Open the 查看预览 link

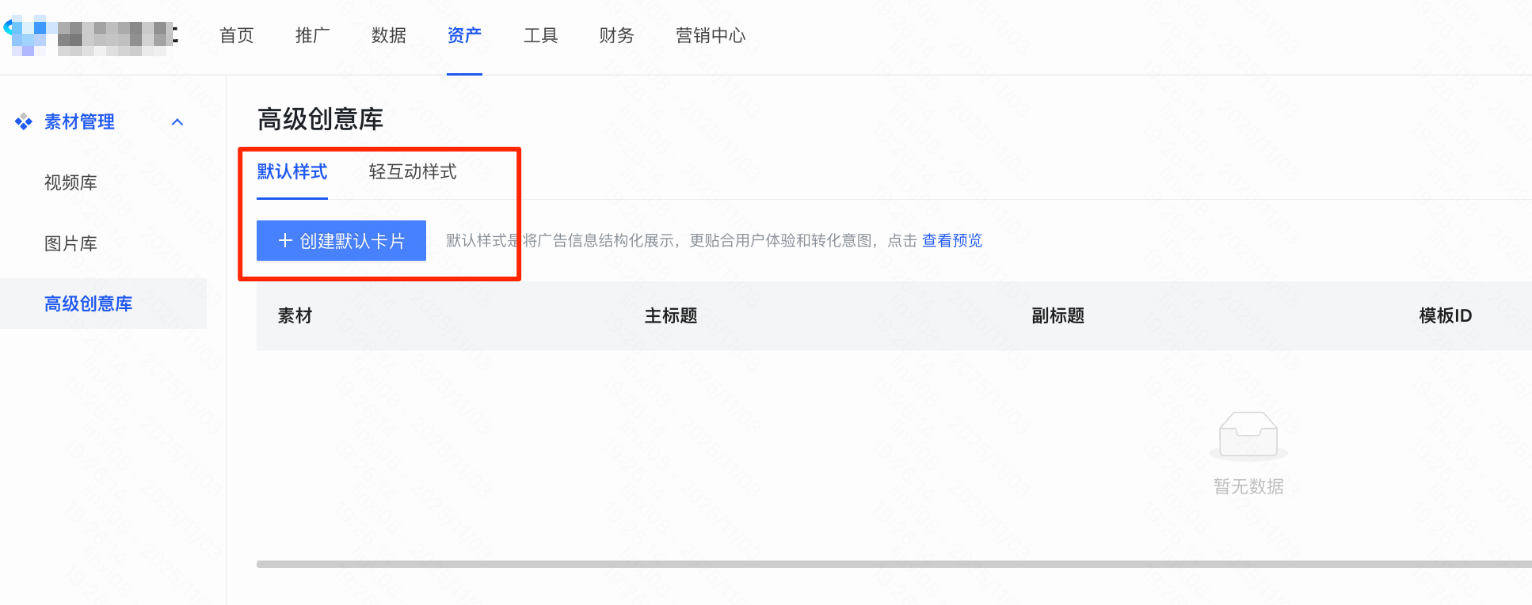[x=952, y=241]
